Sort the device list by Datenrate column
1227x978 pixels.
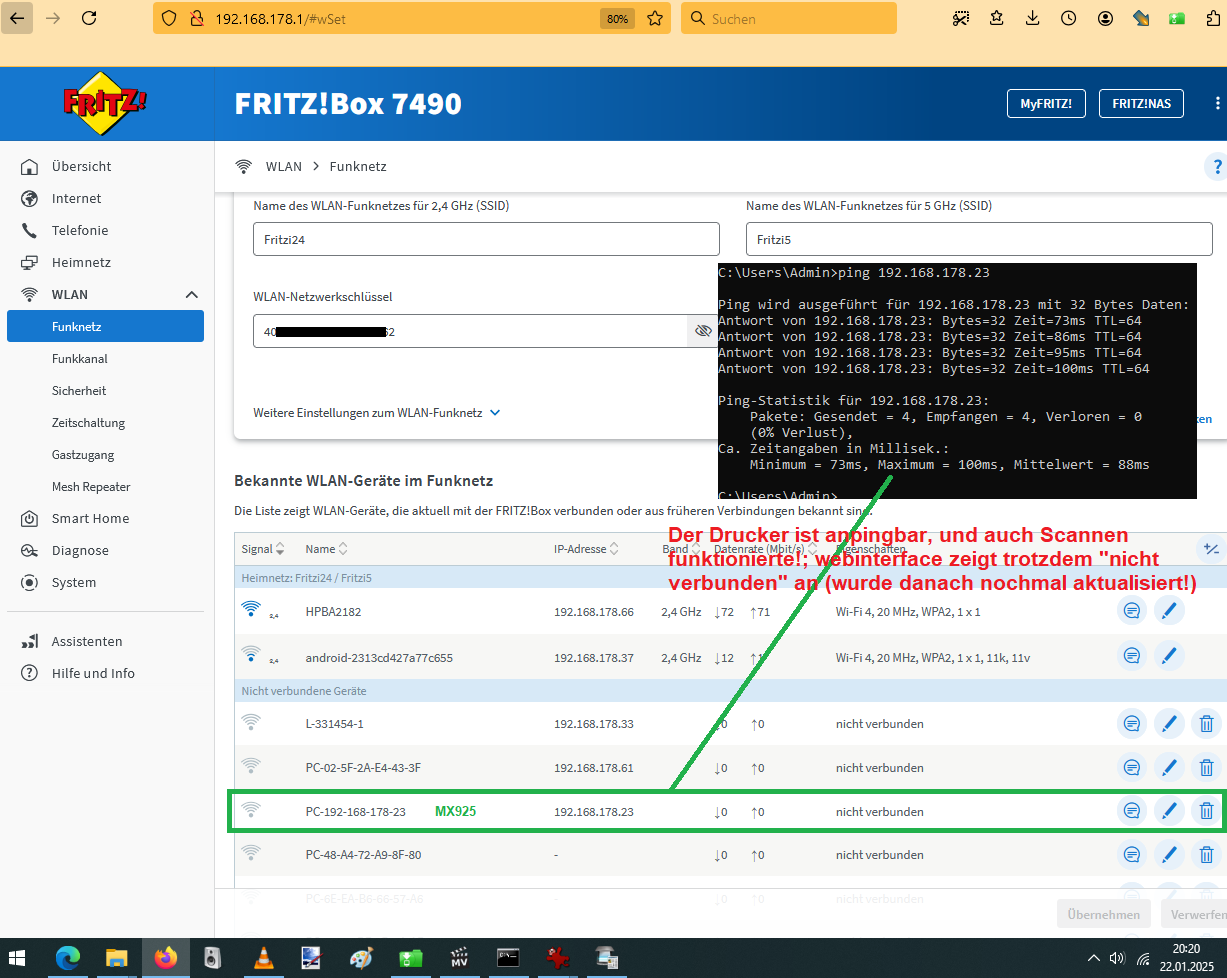click(766, 549)
